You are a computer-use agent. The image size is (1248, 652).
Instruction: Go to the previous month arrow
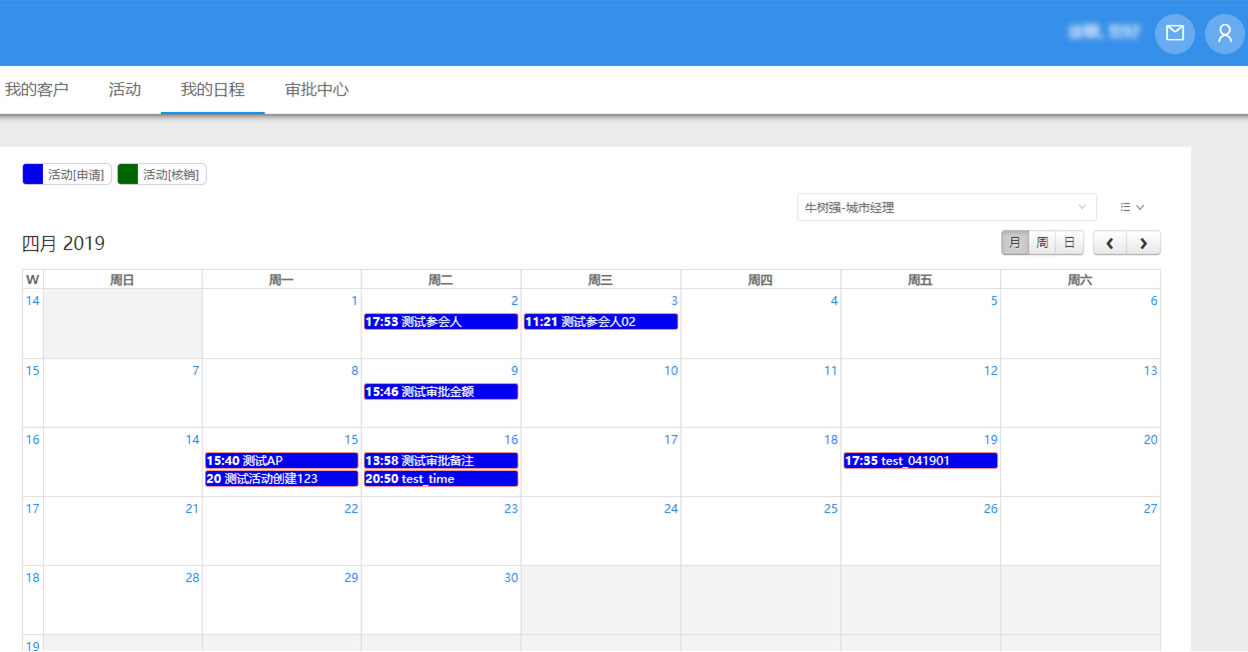coord(1110,243)
